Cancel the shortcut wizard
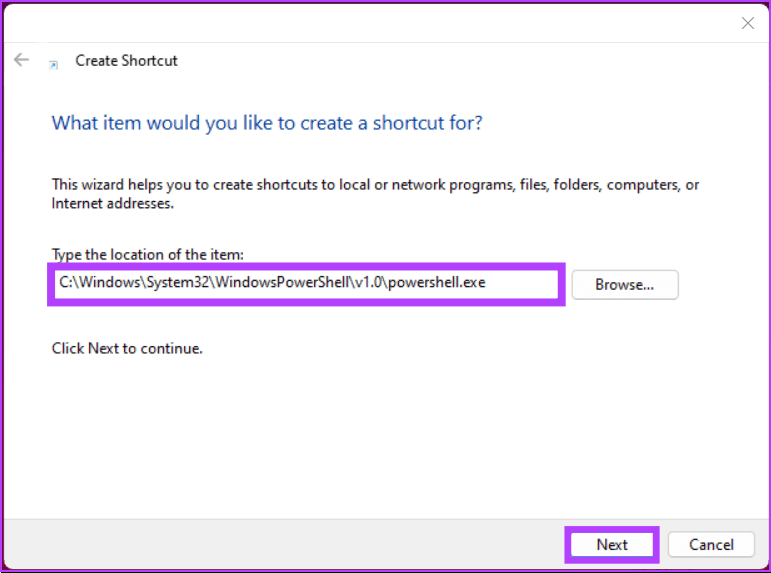 point(711,544)
